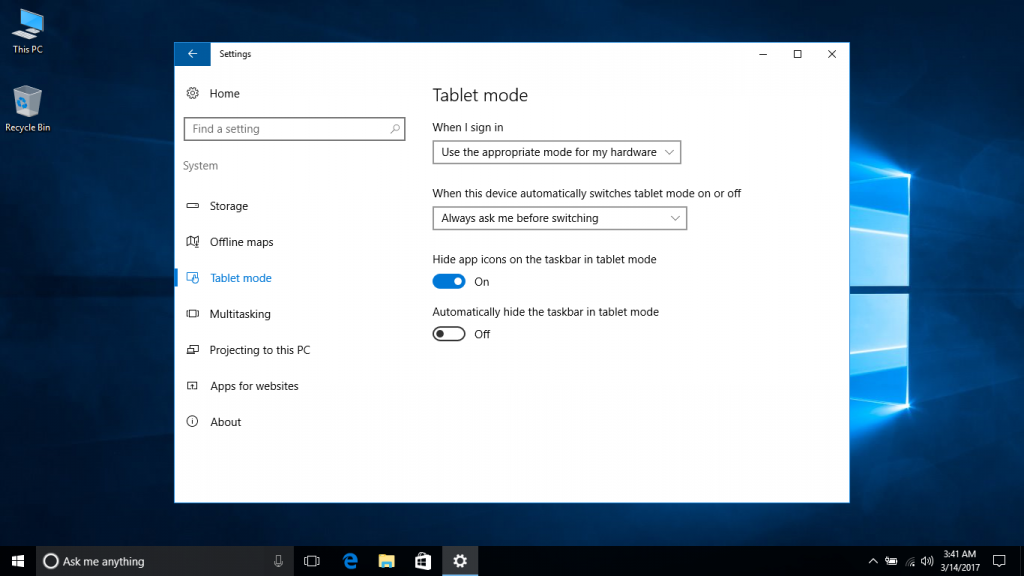Click the Home icon in Settings
The width and height of the screenshot is (1024, 576).
[x=192, y=93]
